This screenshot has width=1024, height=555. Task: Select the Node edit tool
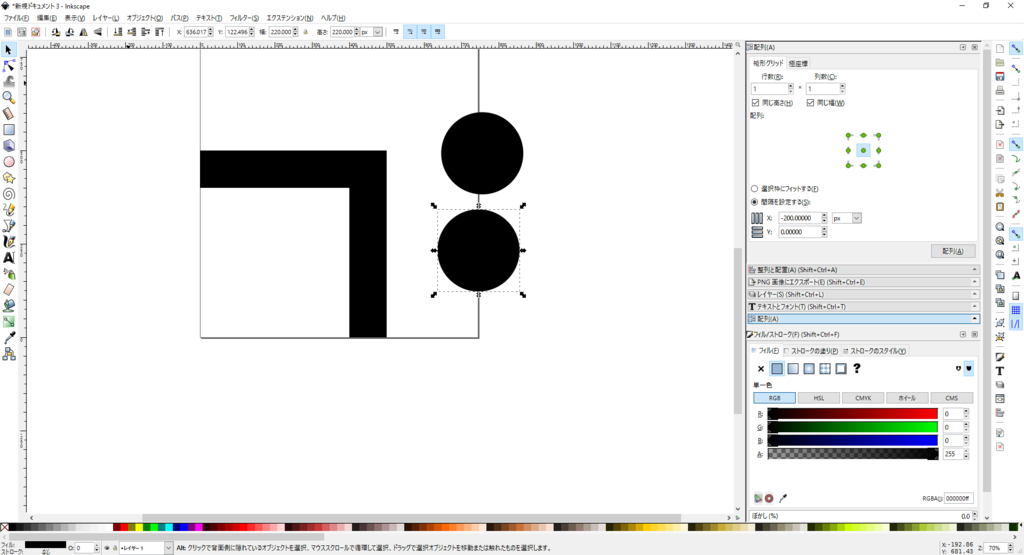(x=8, y=66)
